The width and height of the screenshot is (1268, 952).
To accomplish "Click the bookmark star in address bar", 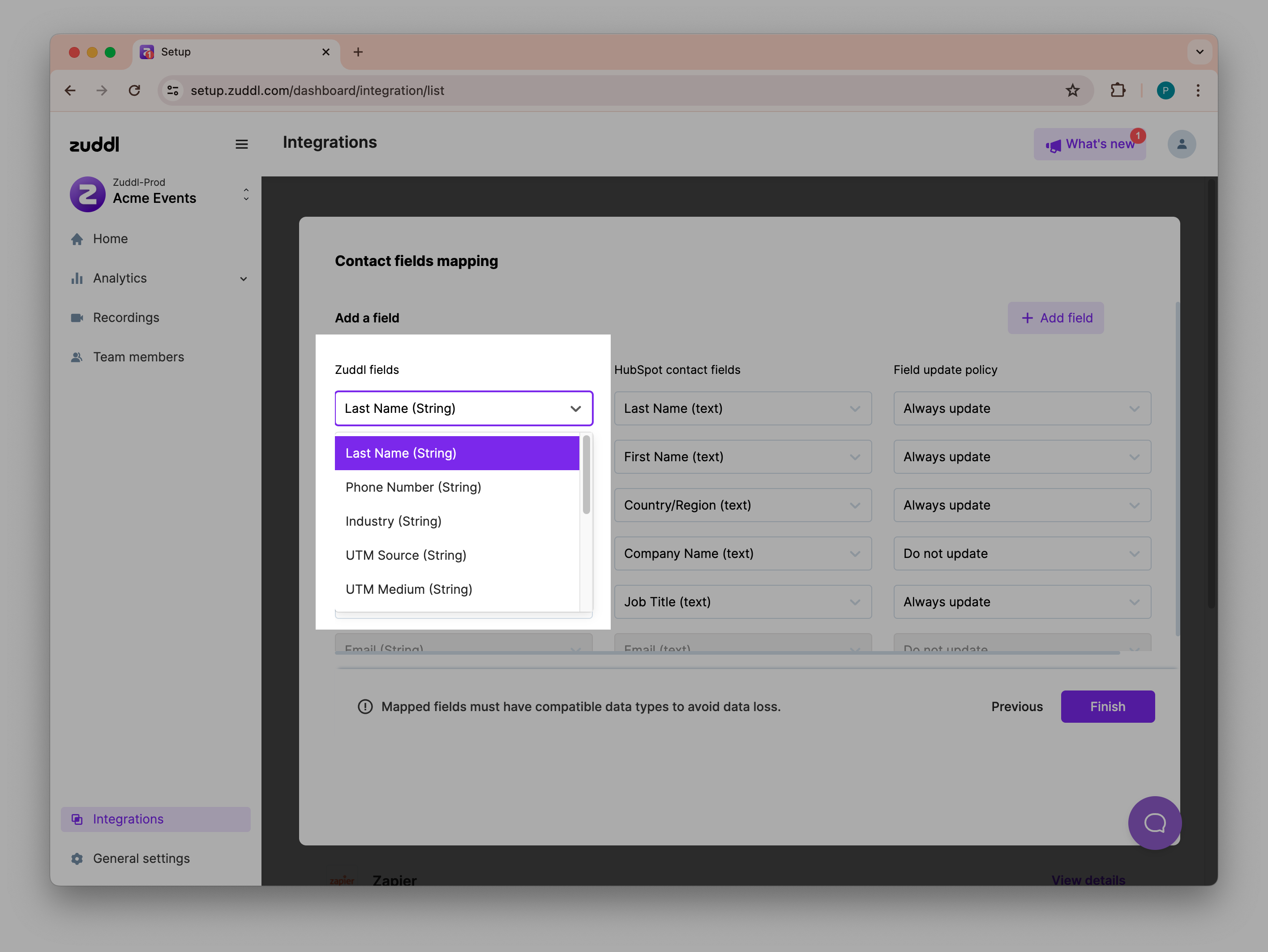I will (1072, 90).
